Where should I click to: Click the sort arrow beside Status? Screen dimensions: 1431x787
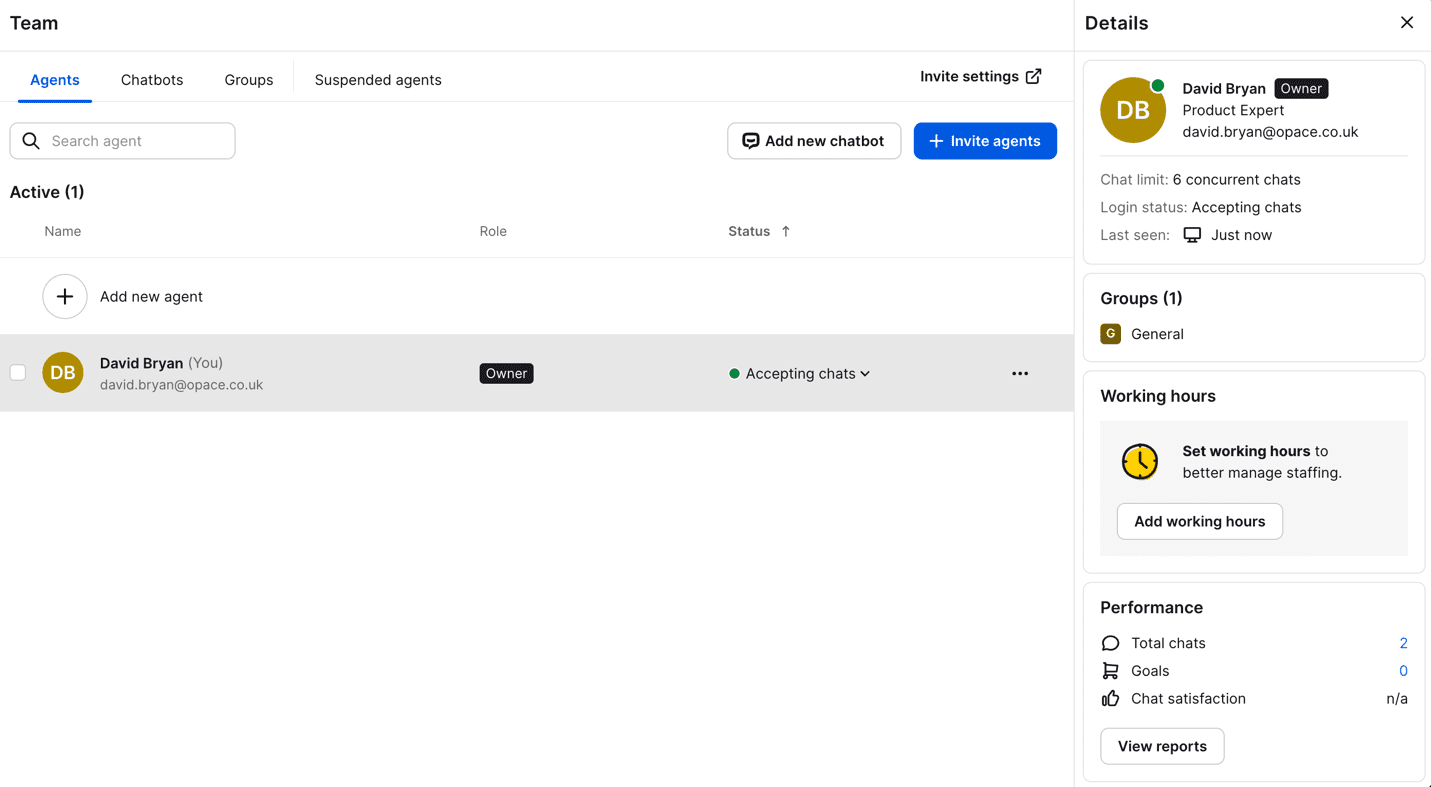pyautogui.click(x=786, y=232)
